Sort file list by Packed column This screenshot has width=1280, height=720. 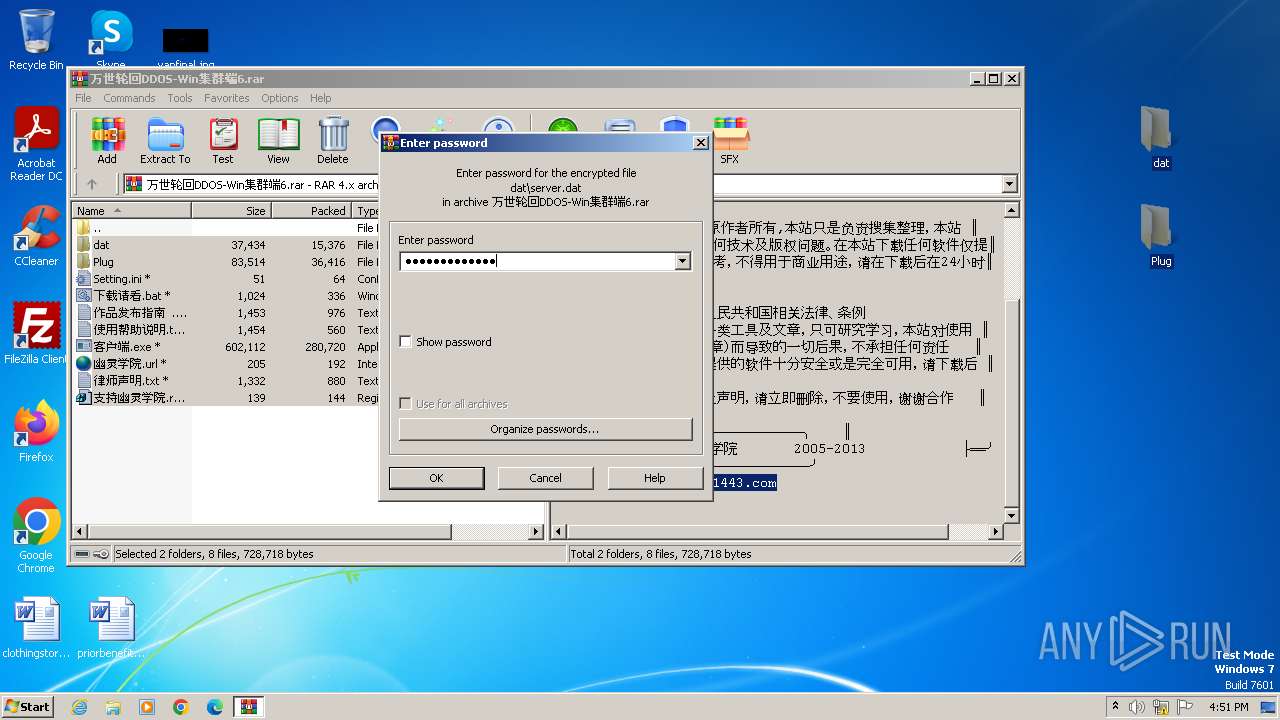click(x=311, y=211)
